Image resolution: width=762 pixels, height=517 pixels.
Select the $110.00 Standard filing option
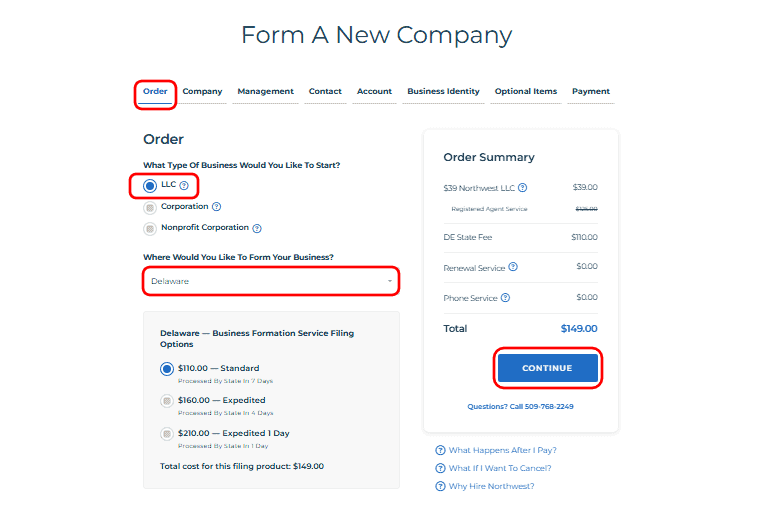pos(167,369)
